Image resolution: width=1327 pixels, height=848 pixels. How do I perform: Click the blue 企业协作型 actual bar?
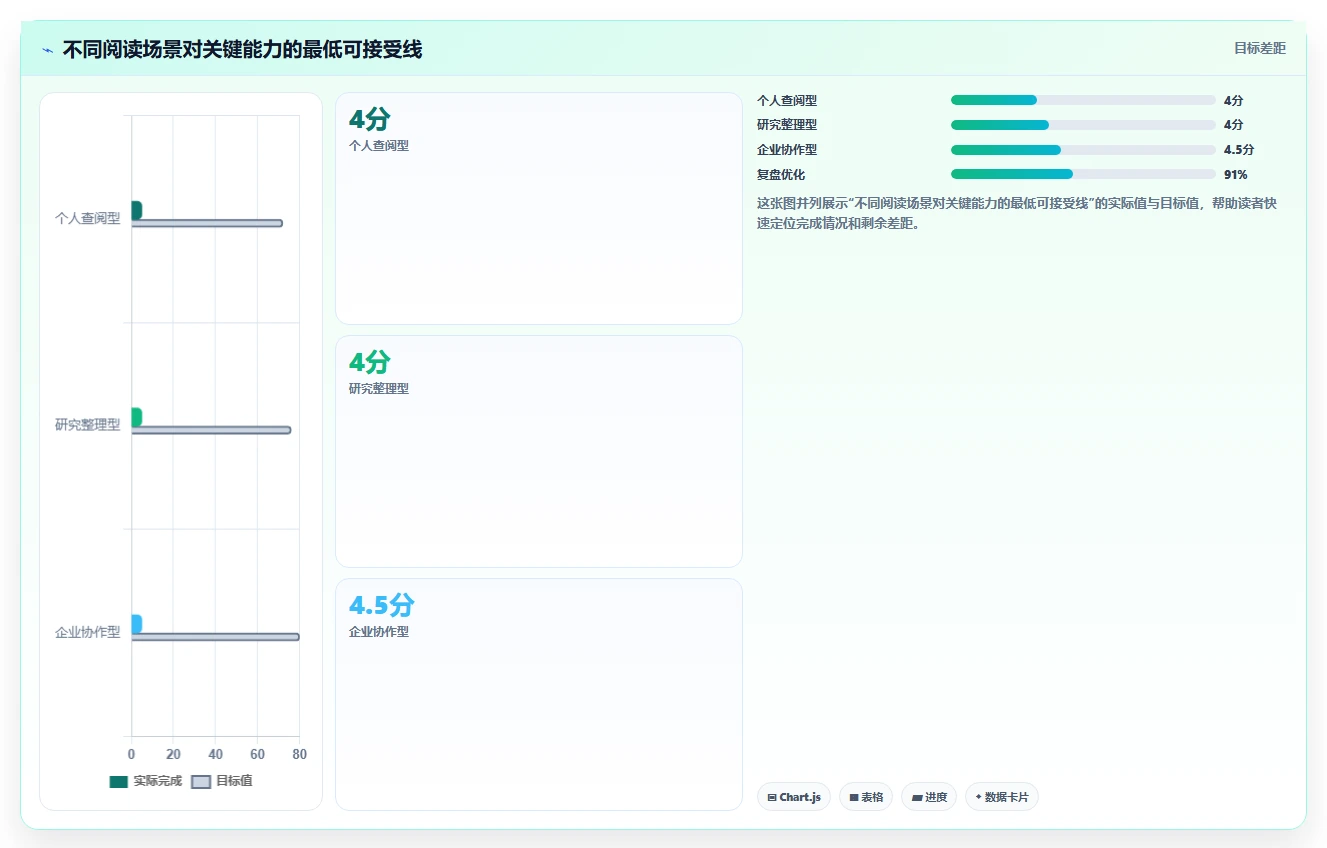(x=137, y=624)
